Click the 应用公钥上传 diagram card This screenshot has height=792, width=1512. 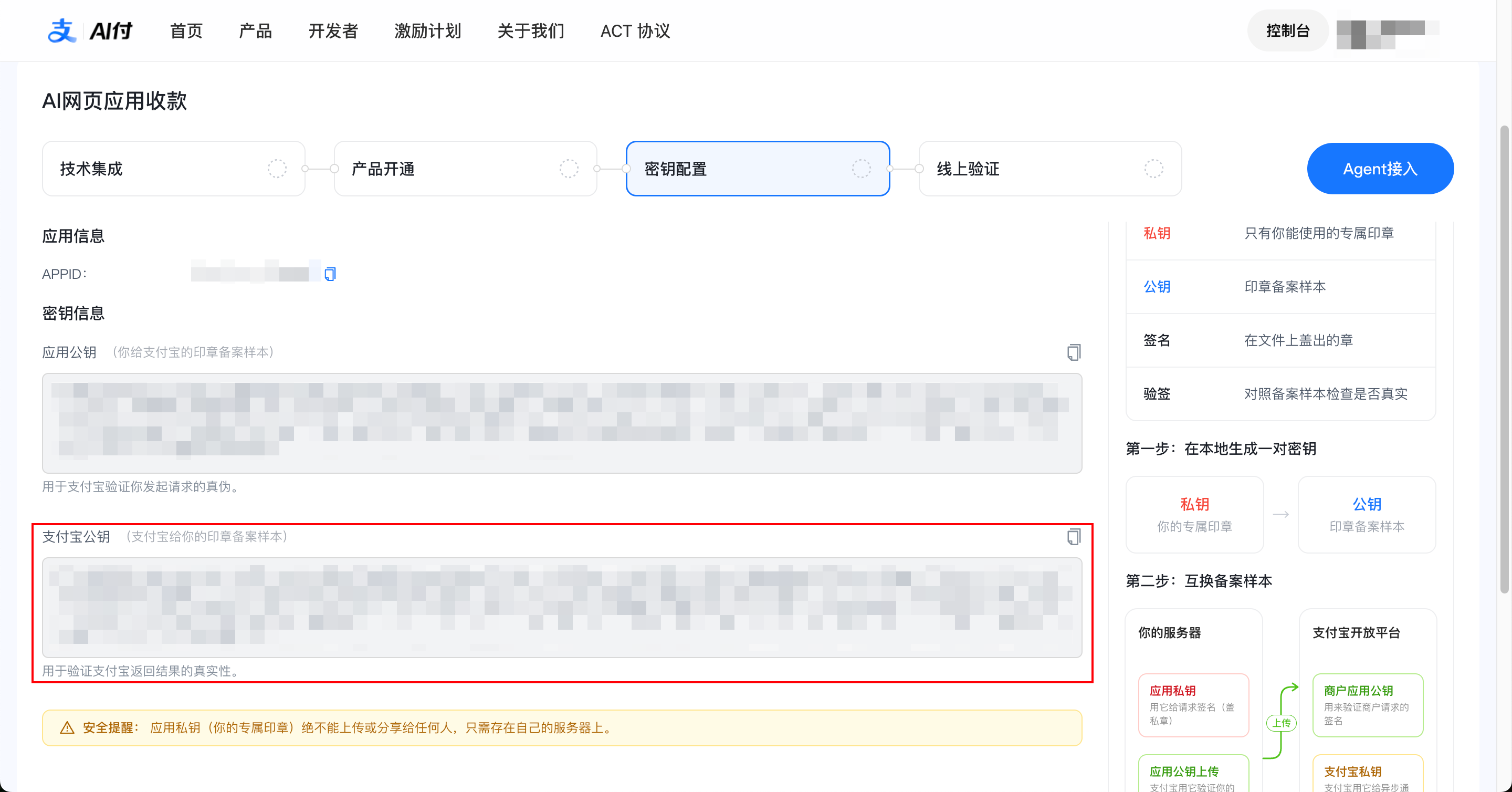(x=1193, y=774)
